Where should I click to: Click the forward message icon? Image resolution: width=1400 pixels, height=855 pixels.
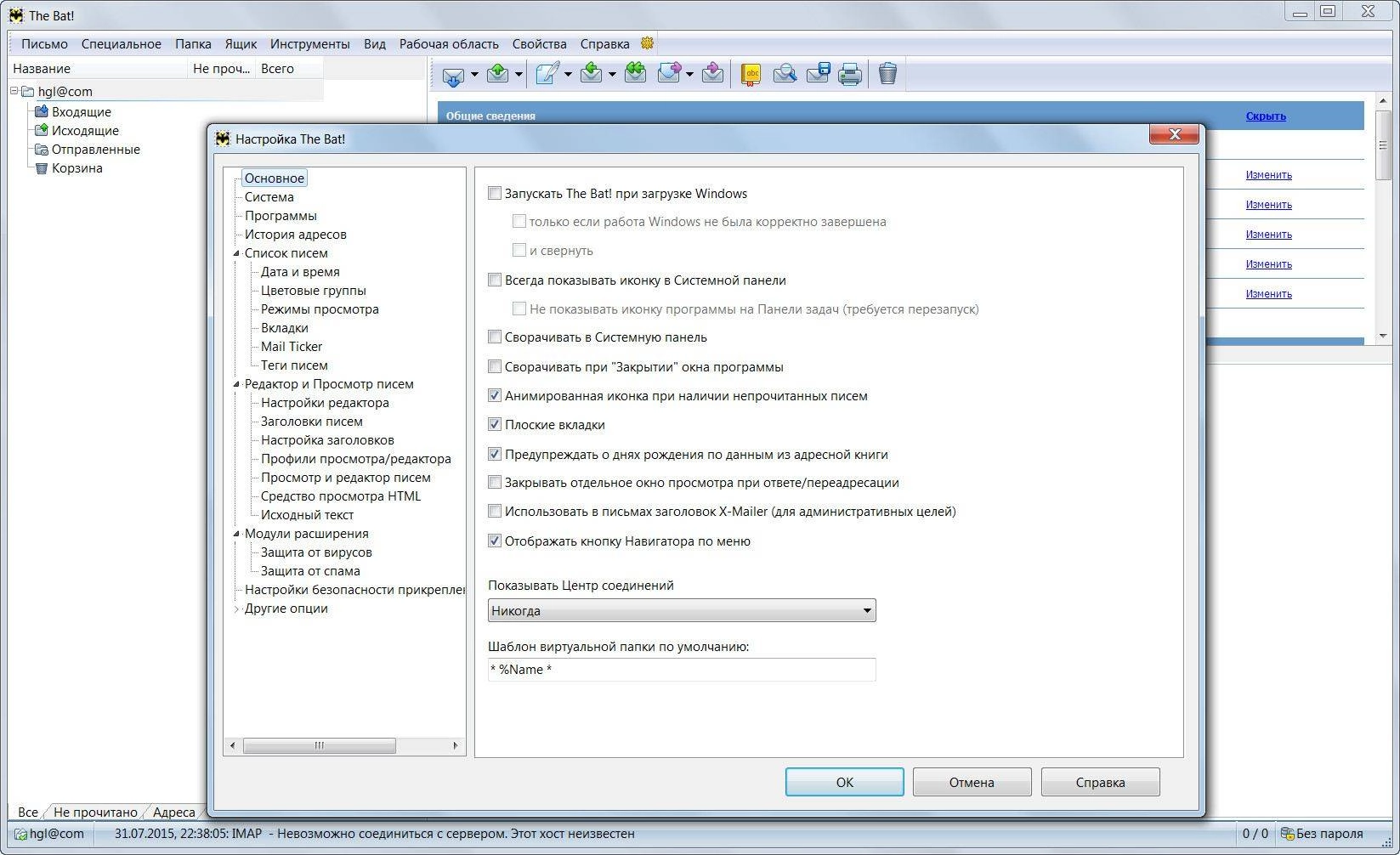(x=670, y=74)
